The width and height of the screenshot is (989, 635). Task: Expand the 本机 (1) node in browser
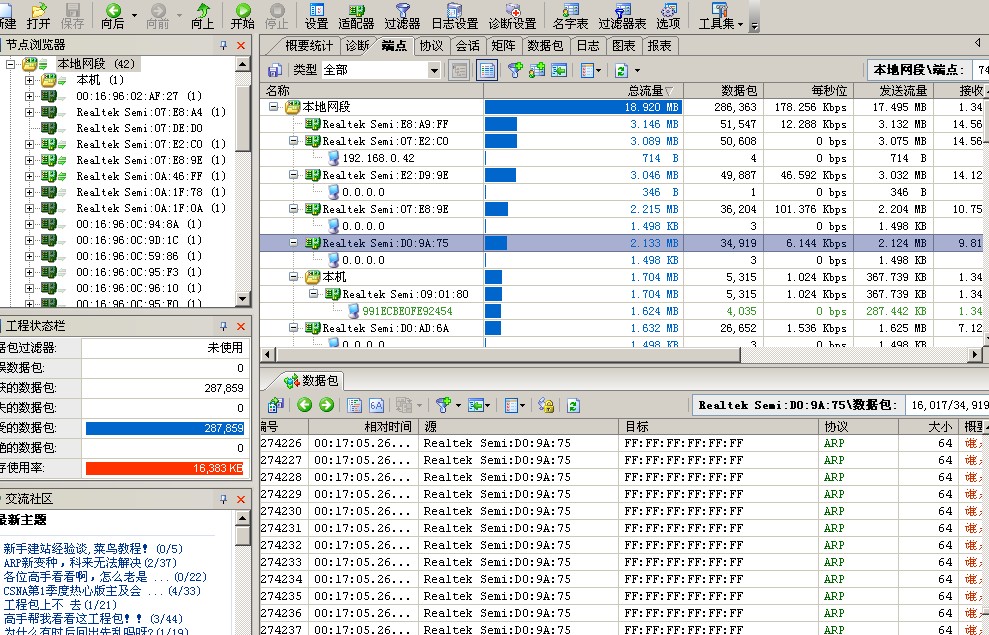pos(30,80)
